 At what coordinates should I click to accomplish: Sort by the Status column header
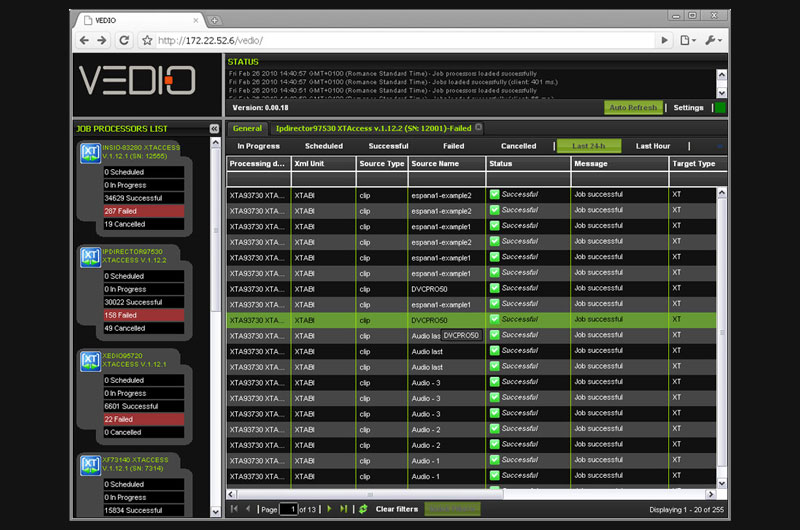529,164
